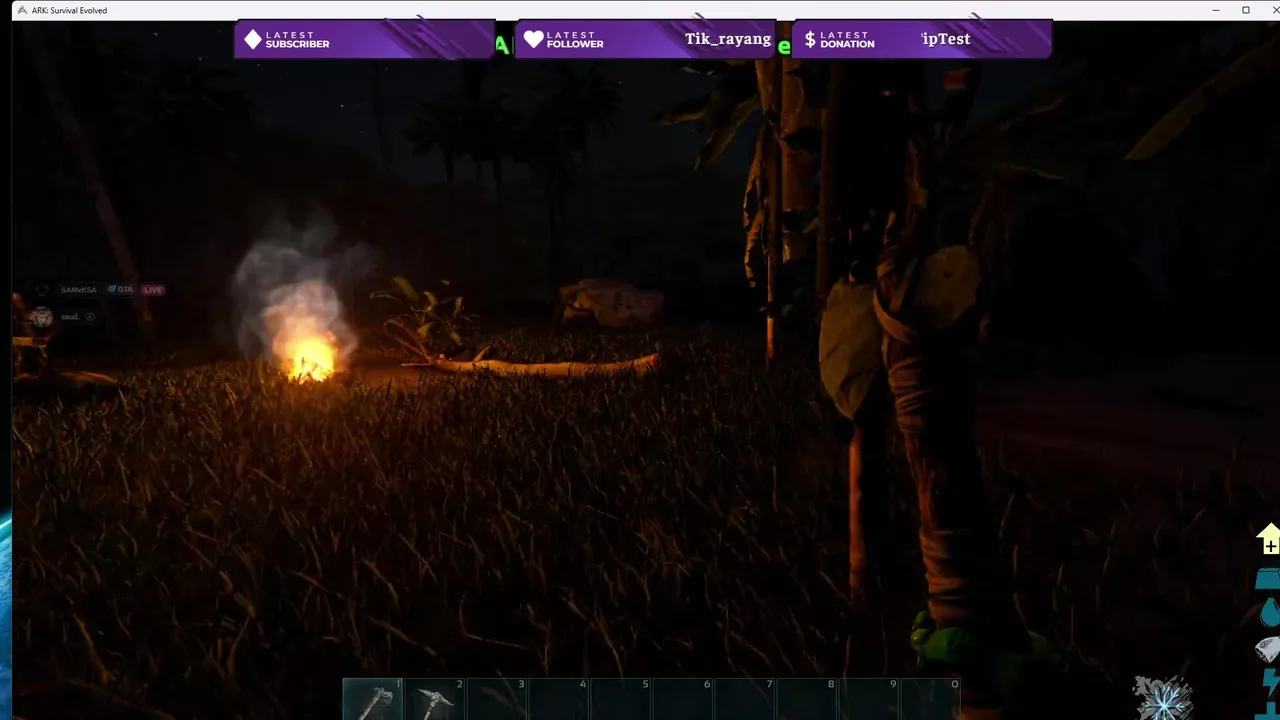1280x720 pixels.
Task: Minimize the ARK: Survival Evolved window
Action: (1216, 10)
